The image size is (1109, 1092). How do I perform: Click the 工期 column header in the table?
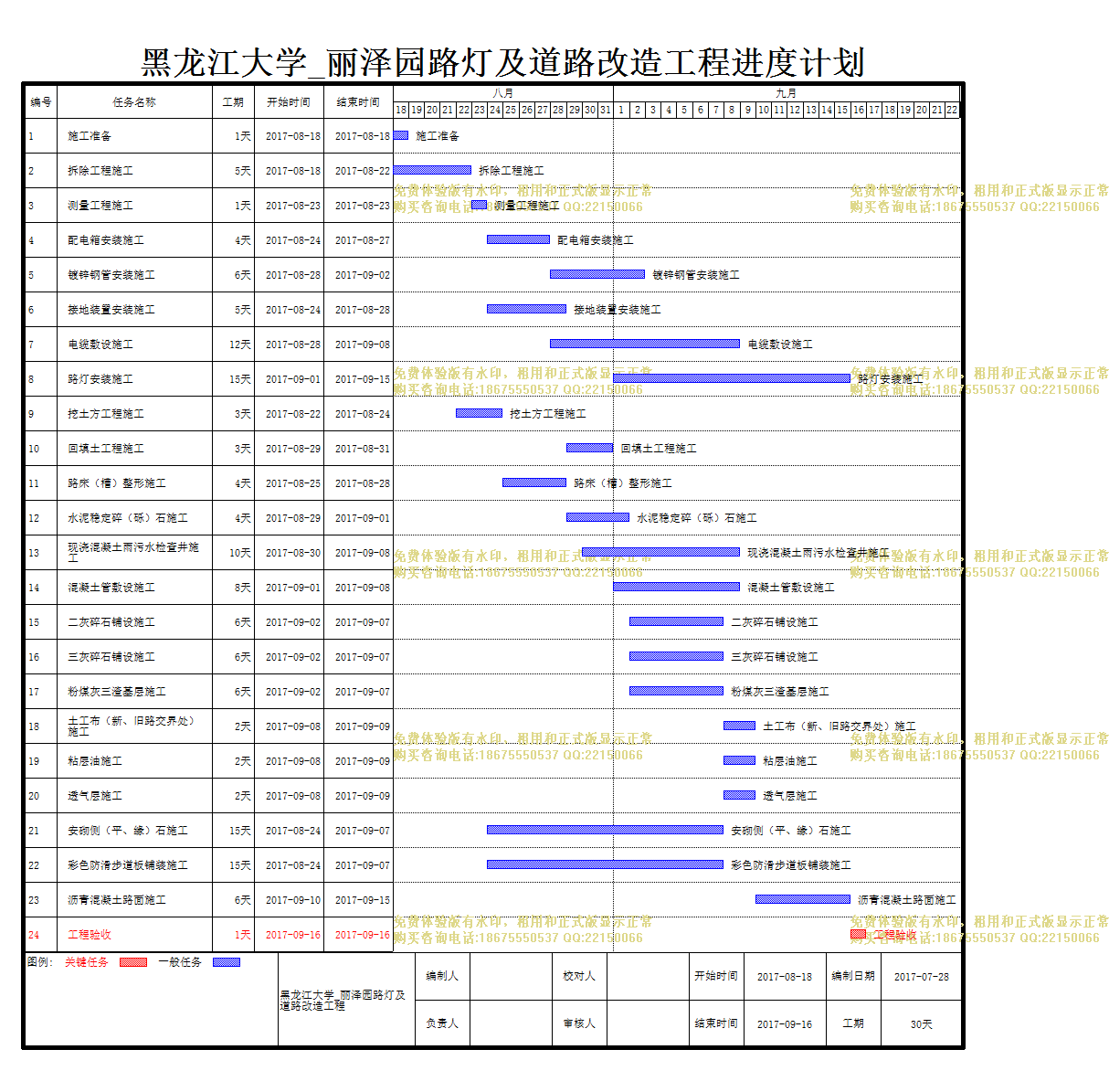(x=234, y=102)
